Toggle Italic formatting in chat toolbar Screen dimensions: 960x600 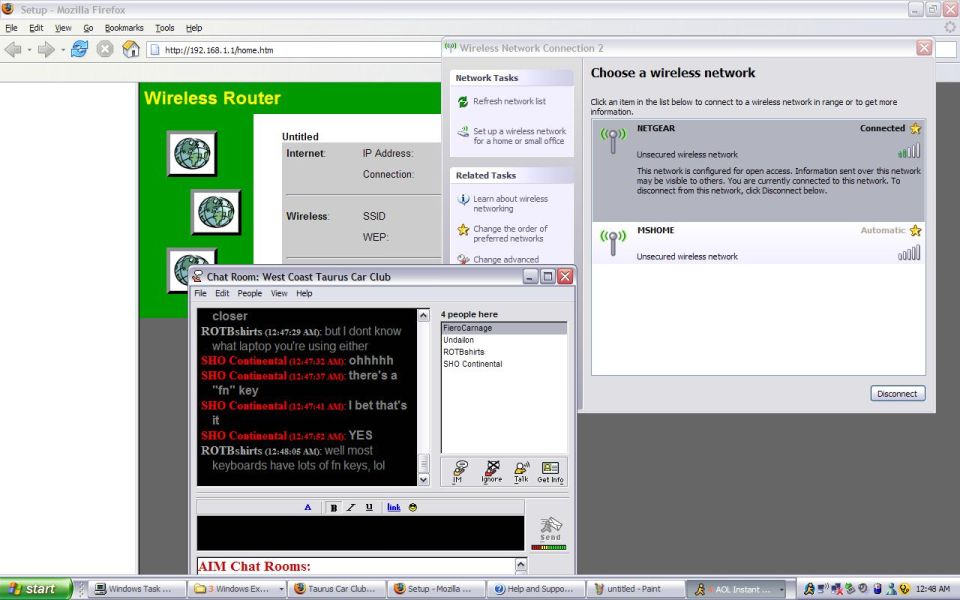351,508
